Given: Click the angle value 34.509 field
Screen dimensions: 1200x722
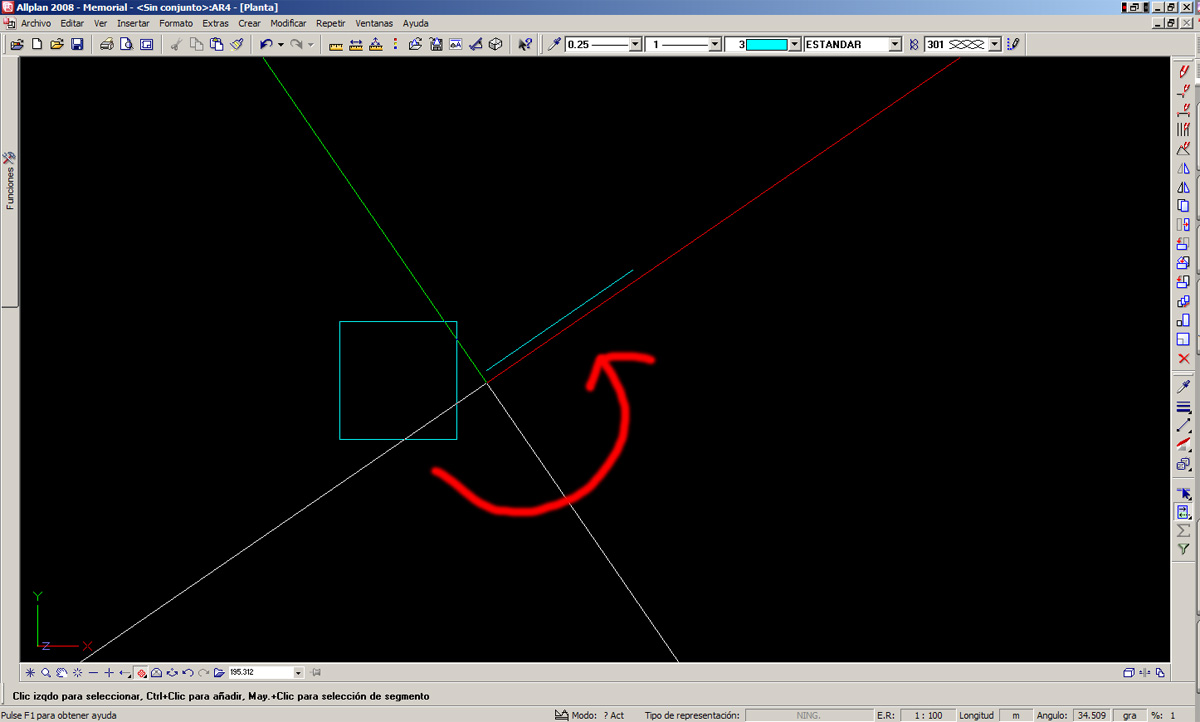Looking at the screenshot, I should pos(1091,715).
